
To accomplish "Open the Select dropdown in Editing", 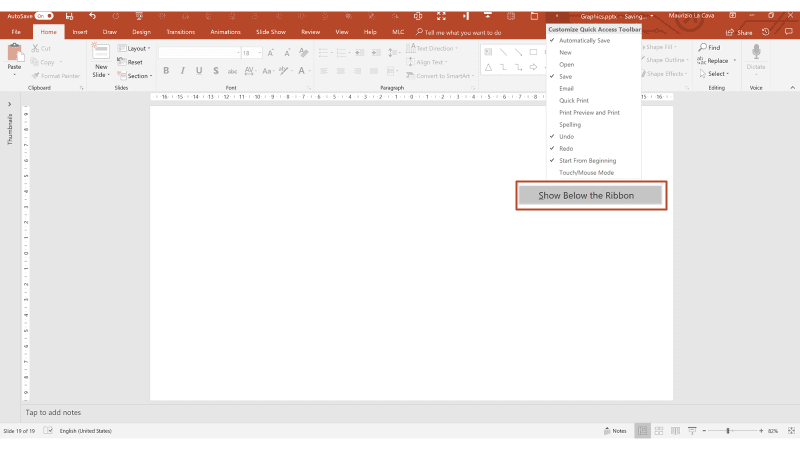I will [x=714, y=74].
